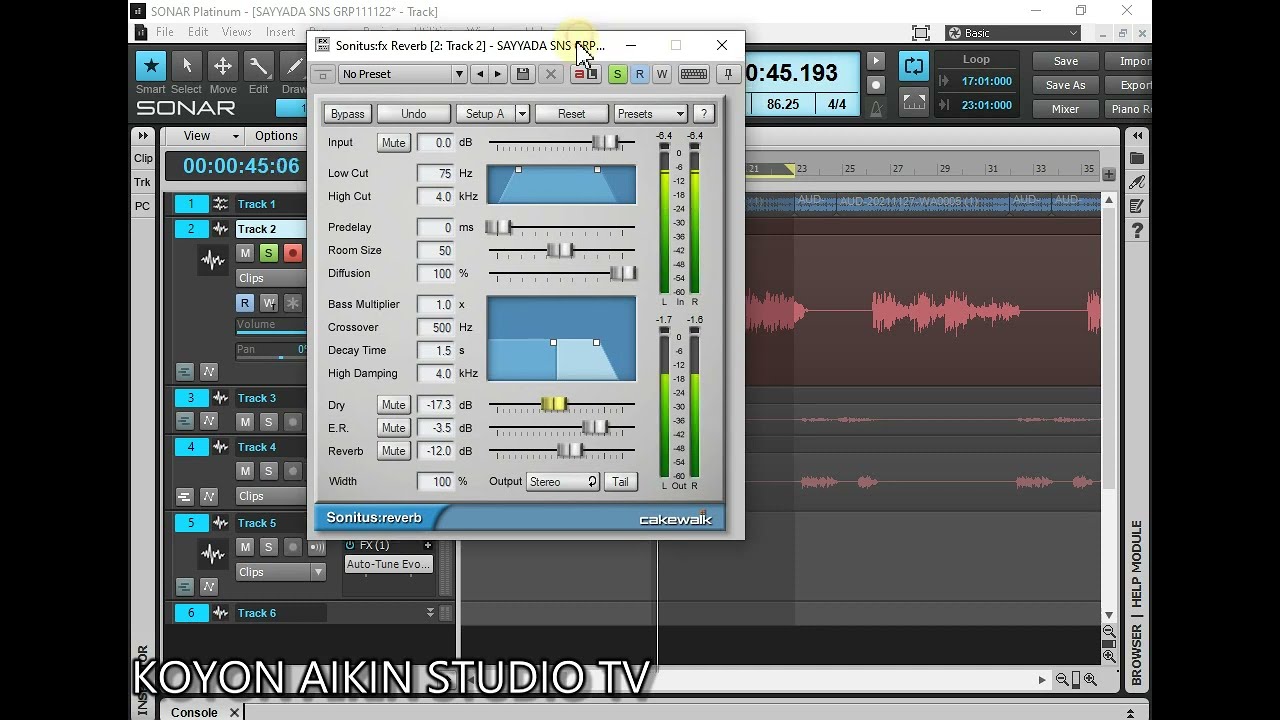Click Track 2 waveform icon
Image resolution: width=1280 pixels, height=720 pixels.
(213, 261)
